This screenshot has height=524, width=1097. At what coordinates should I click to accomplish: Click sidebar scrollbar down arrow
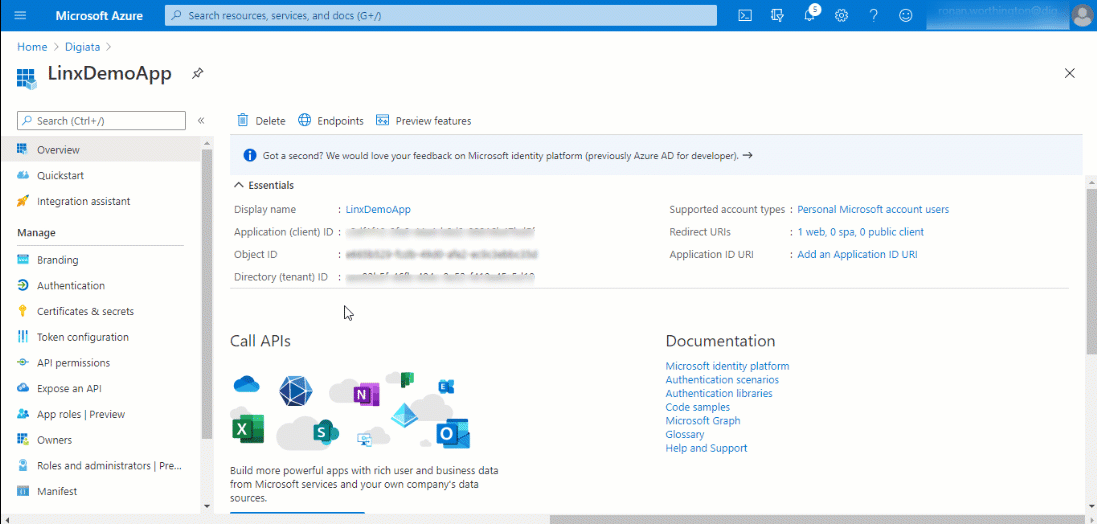[x=206, y=505]
